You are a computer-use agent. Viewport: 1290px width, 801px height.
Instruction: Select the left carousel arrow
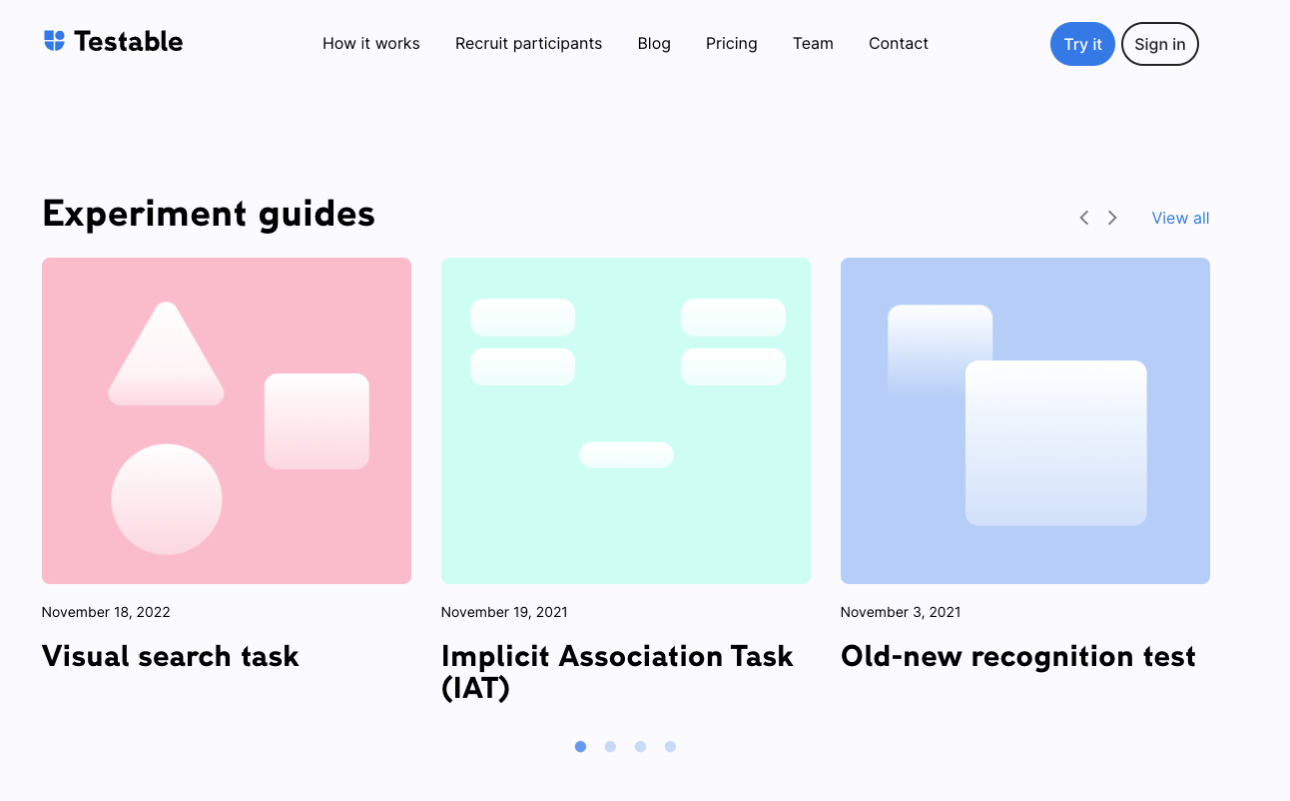pyautogui.click(x=1084, y=217)
